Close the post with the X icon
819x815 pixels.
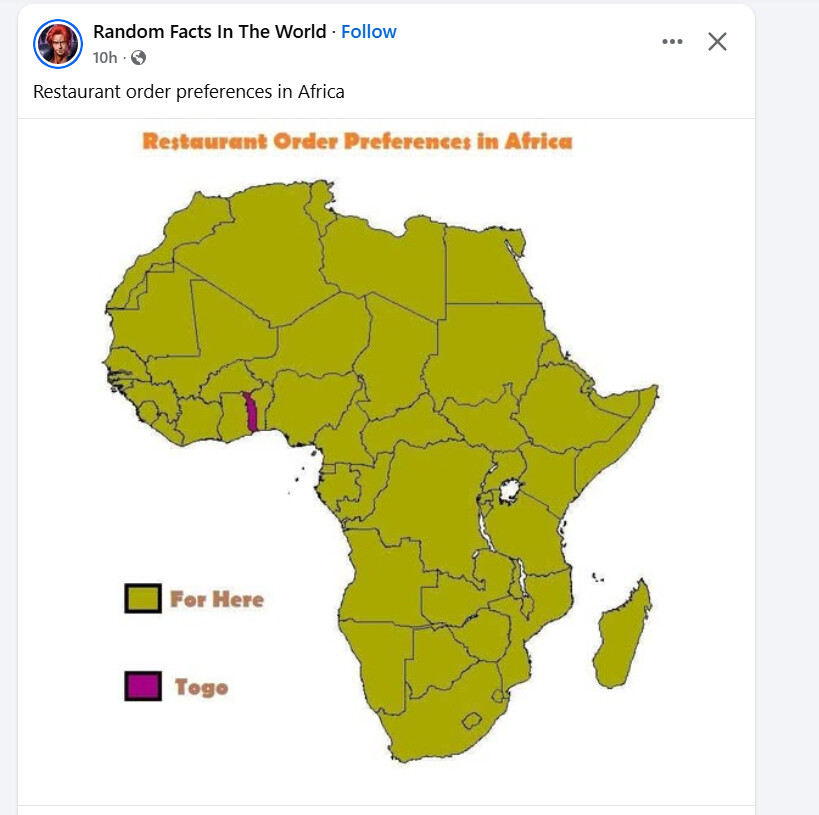pyautogui.click(x=717, y=41)
